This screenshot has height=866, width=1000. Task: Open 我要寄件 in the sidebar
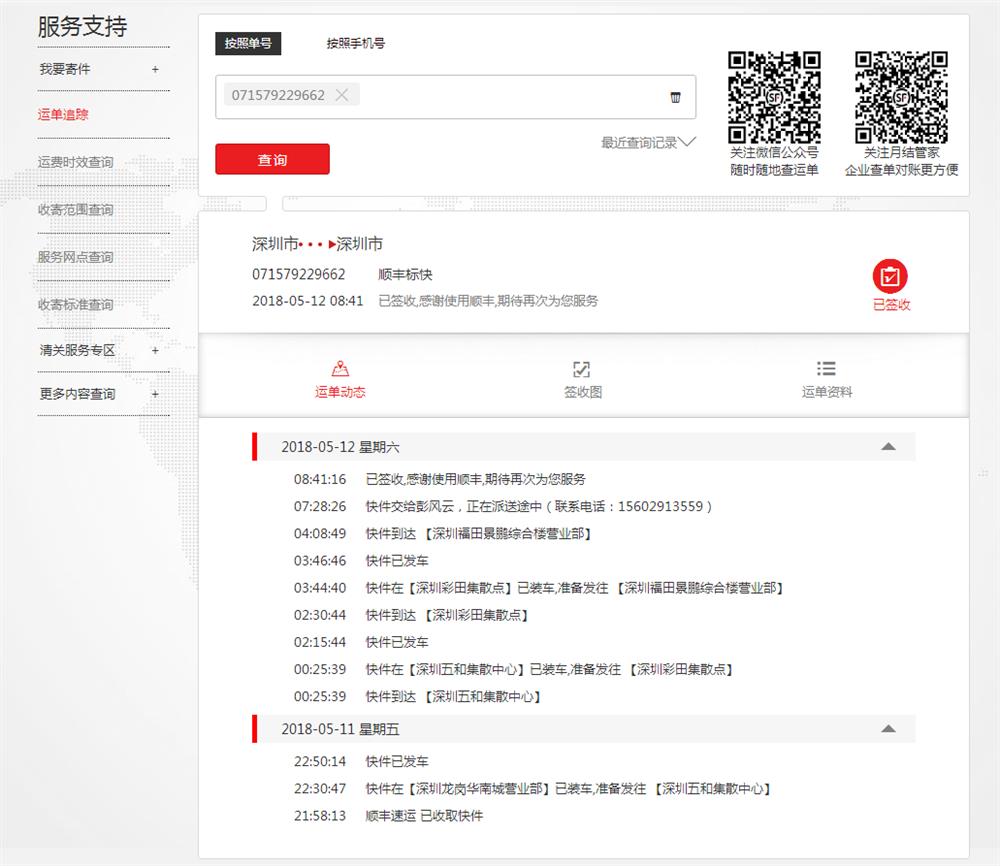point(65,69)
